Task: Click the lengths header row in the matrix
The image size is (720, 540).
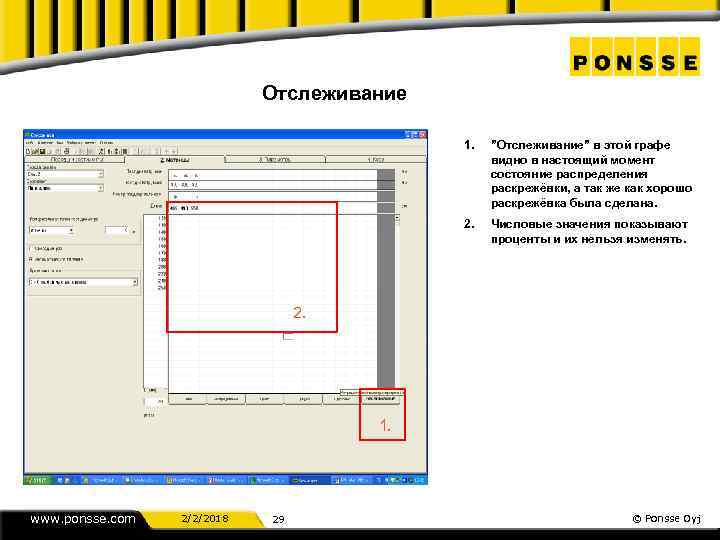Action: click(273, 208)
